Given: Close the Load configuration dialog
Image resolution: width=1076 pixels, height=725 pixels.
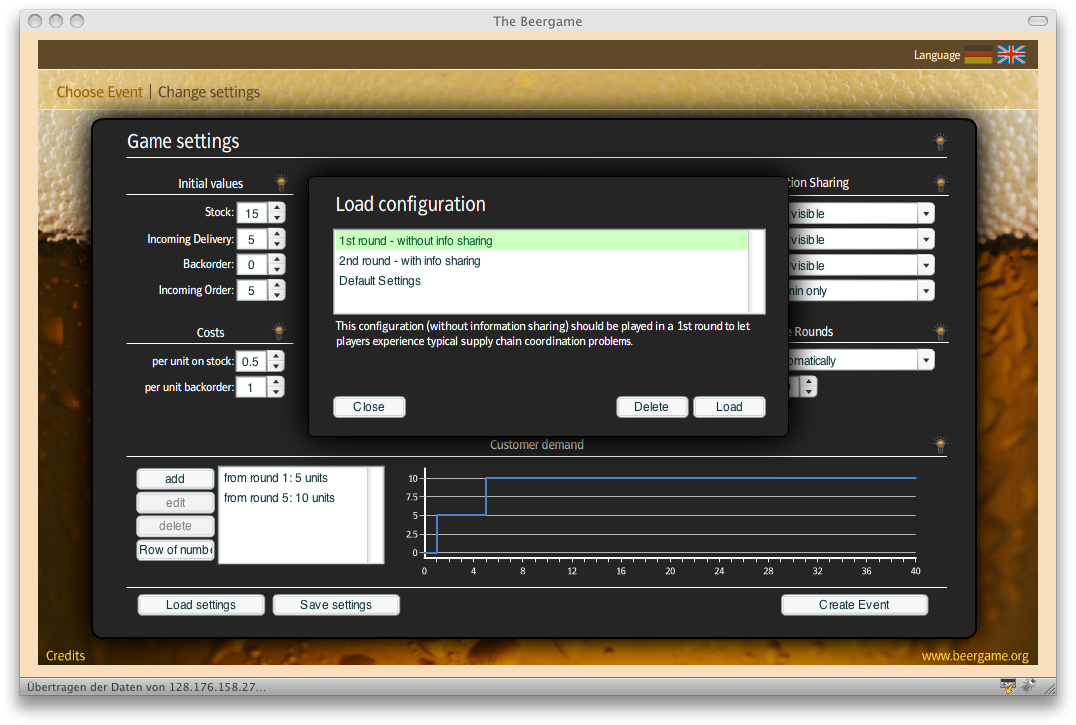Looking at the screenshot, I should [x=369, y=407].
